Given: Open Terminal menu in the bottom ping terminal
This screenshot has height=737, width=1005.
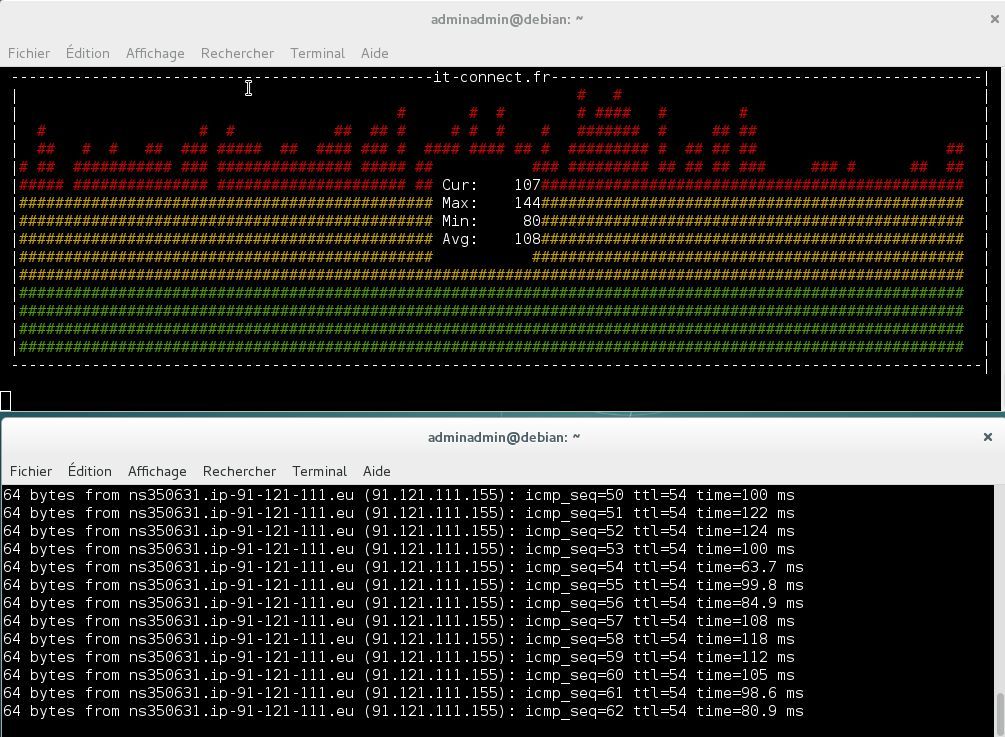Looking at the screenshot, I should [319, 471].
